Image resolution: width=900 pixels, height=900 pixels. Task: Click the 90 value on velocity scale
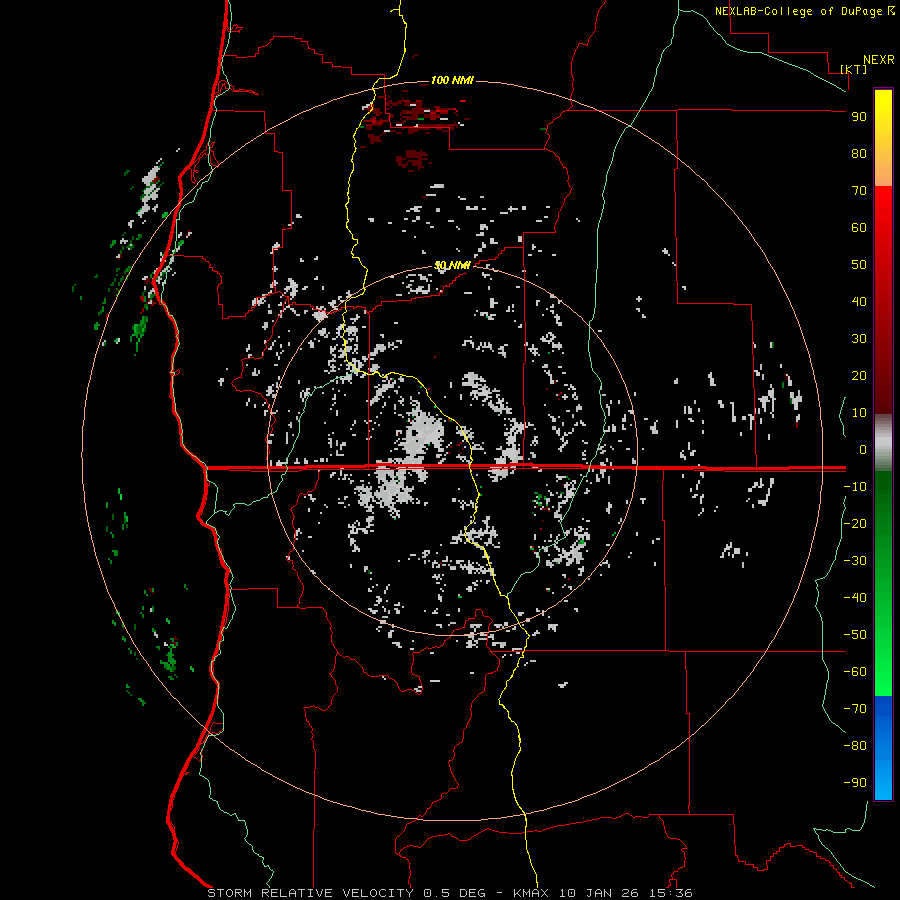coord(859,117)
